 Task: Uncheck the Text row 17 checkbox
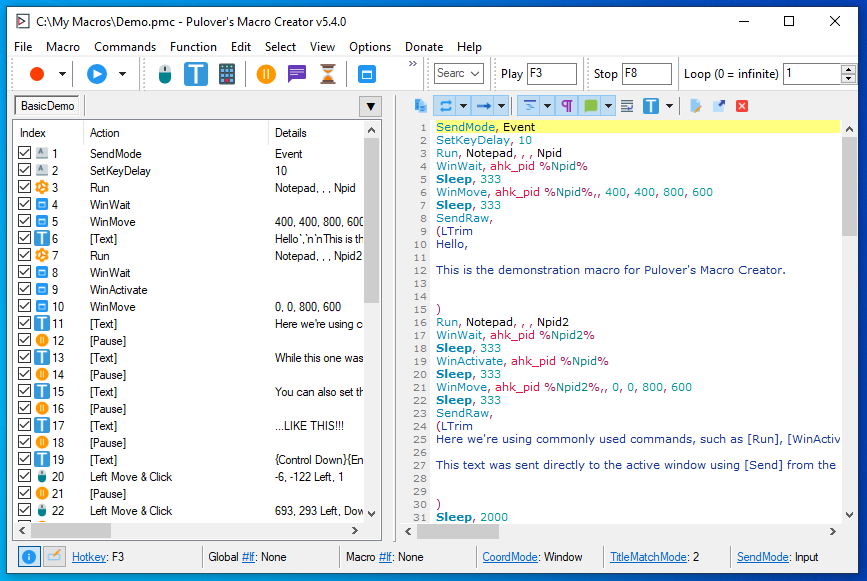click(x=24, y=425)
